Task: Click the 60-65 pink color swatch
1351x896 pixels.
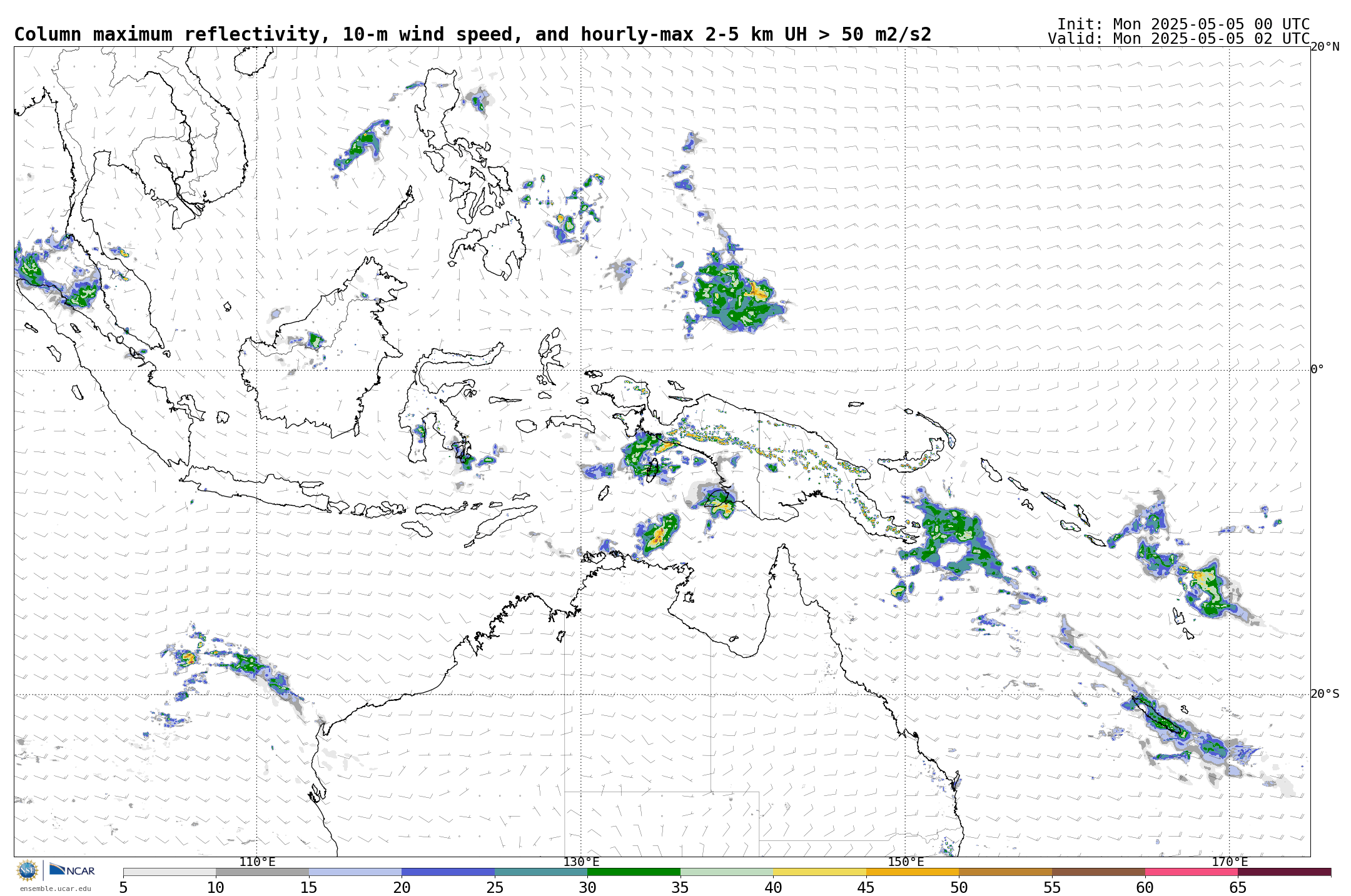Action: (1192, 872)
